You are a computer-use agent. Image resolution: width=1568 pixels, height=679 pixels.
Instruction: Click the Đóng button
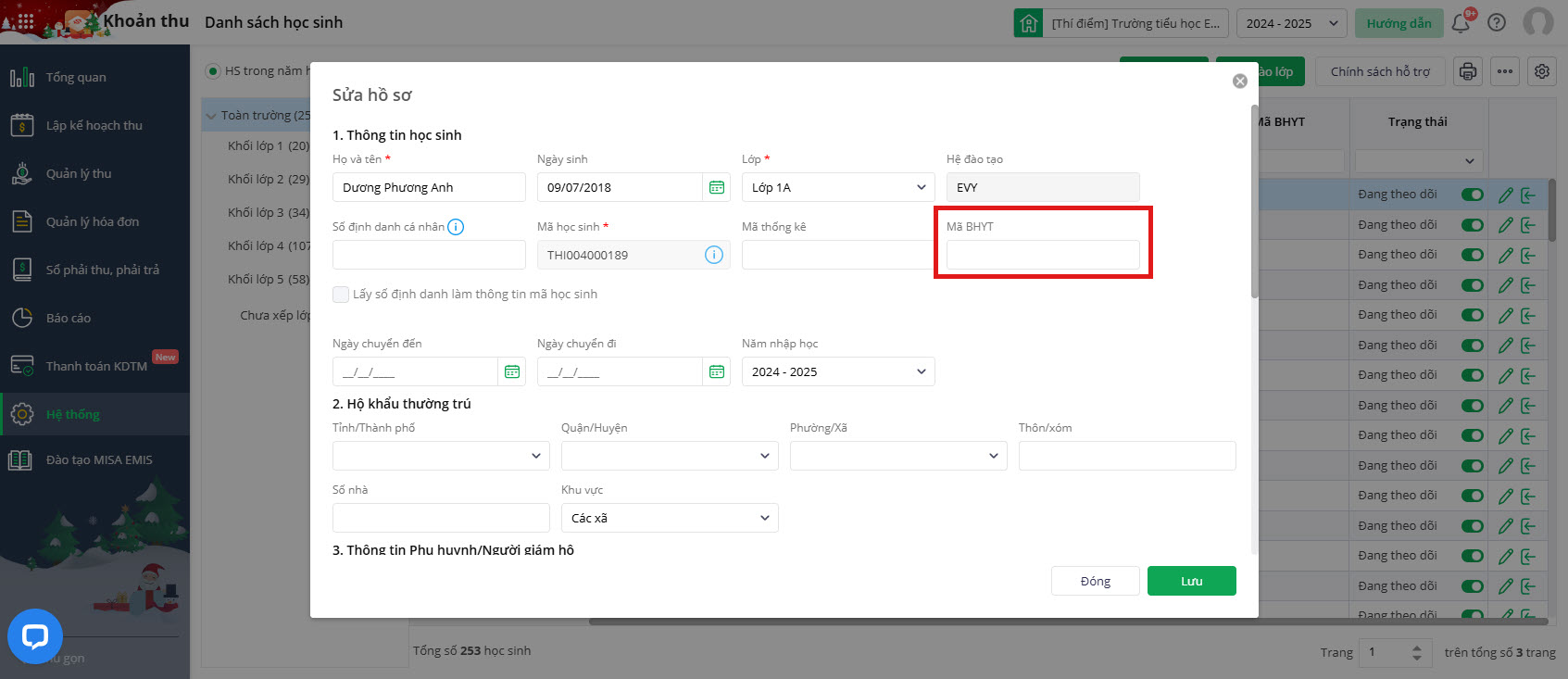pyautogui.click(x=1095, y=581)
